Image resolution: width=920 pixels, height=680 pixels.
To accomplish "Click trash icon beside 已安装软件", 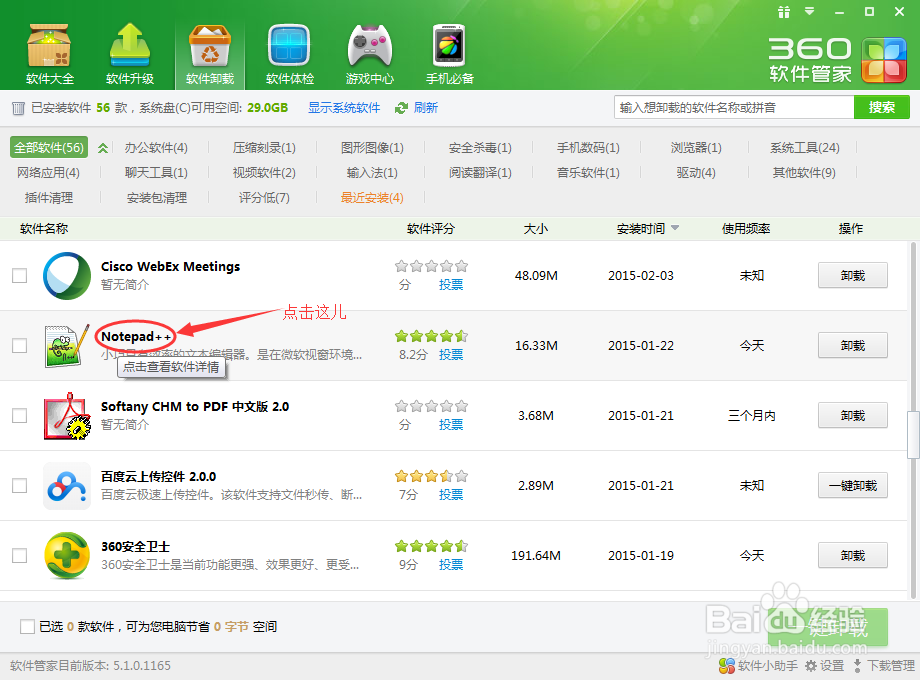I will [18, 108].
